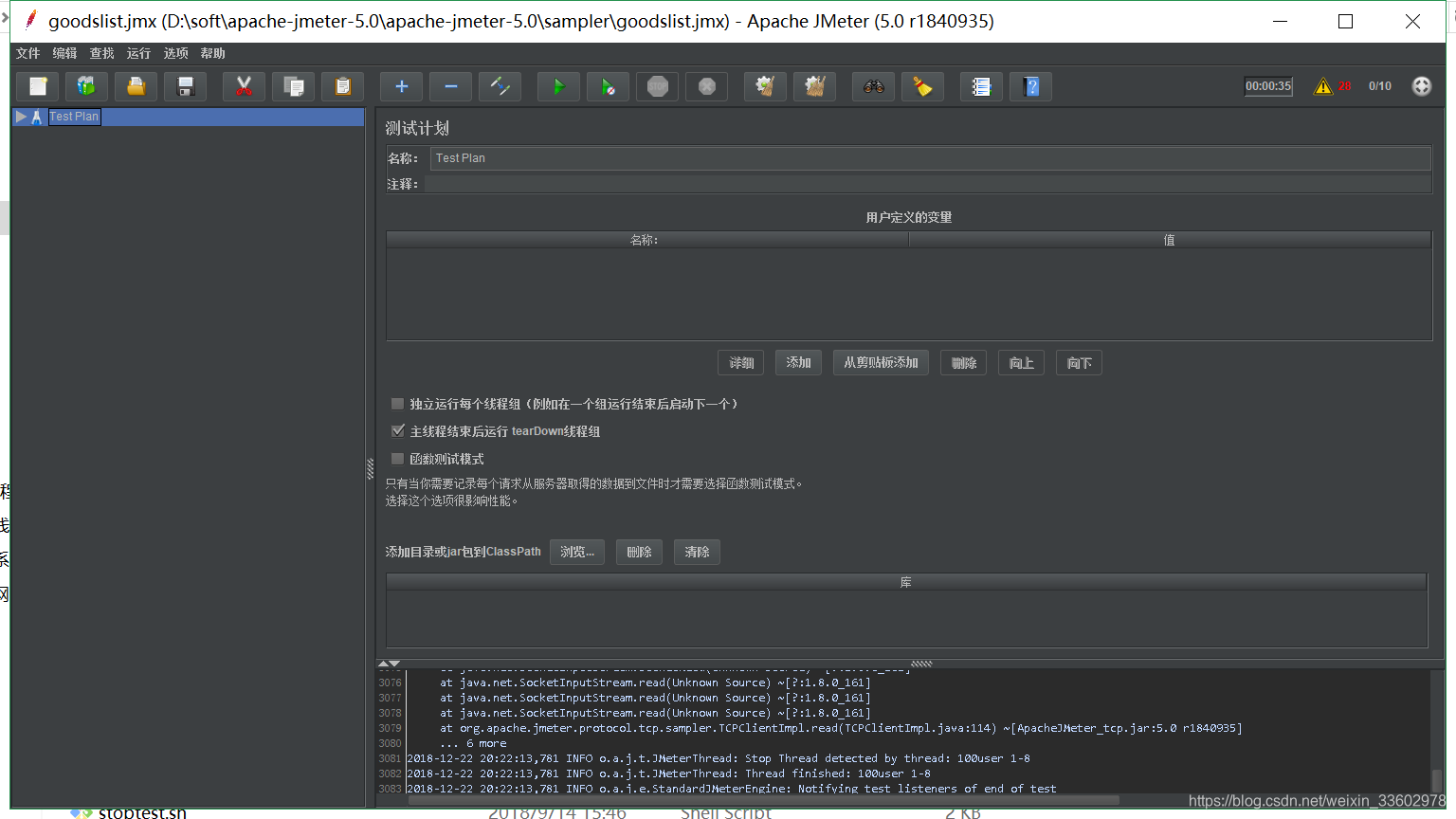Open the Function helper dialog icon
Screen dimensions: 1456x819
tap(981, 86)
